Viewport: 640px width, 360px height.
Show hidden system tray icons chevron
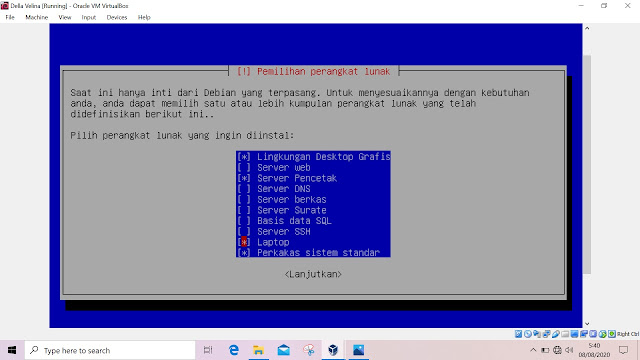[533, 350]
